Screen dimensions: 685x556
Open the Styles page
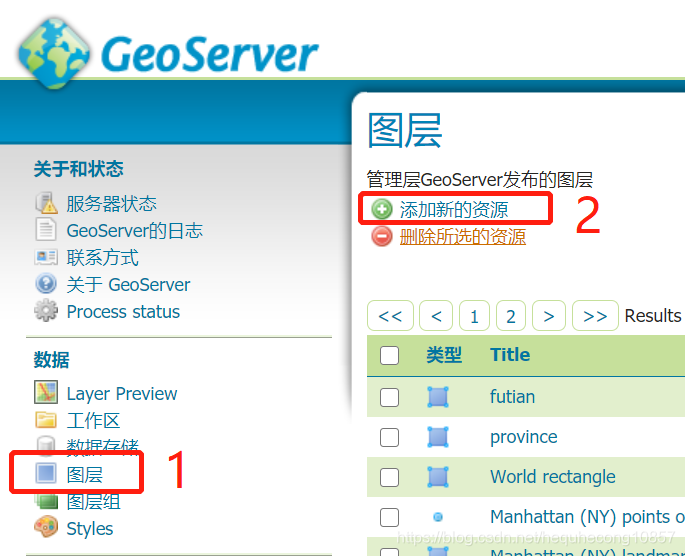(x=90, y=528)
